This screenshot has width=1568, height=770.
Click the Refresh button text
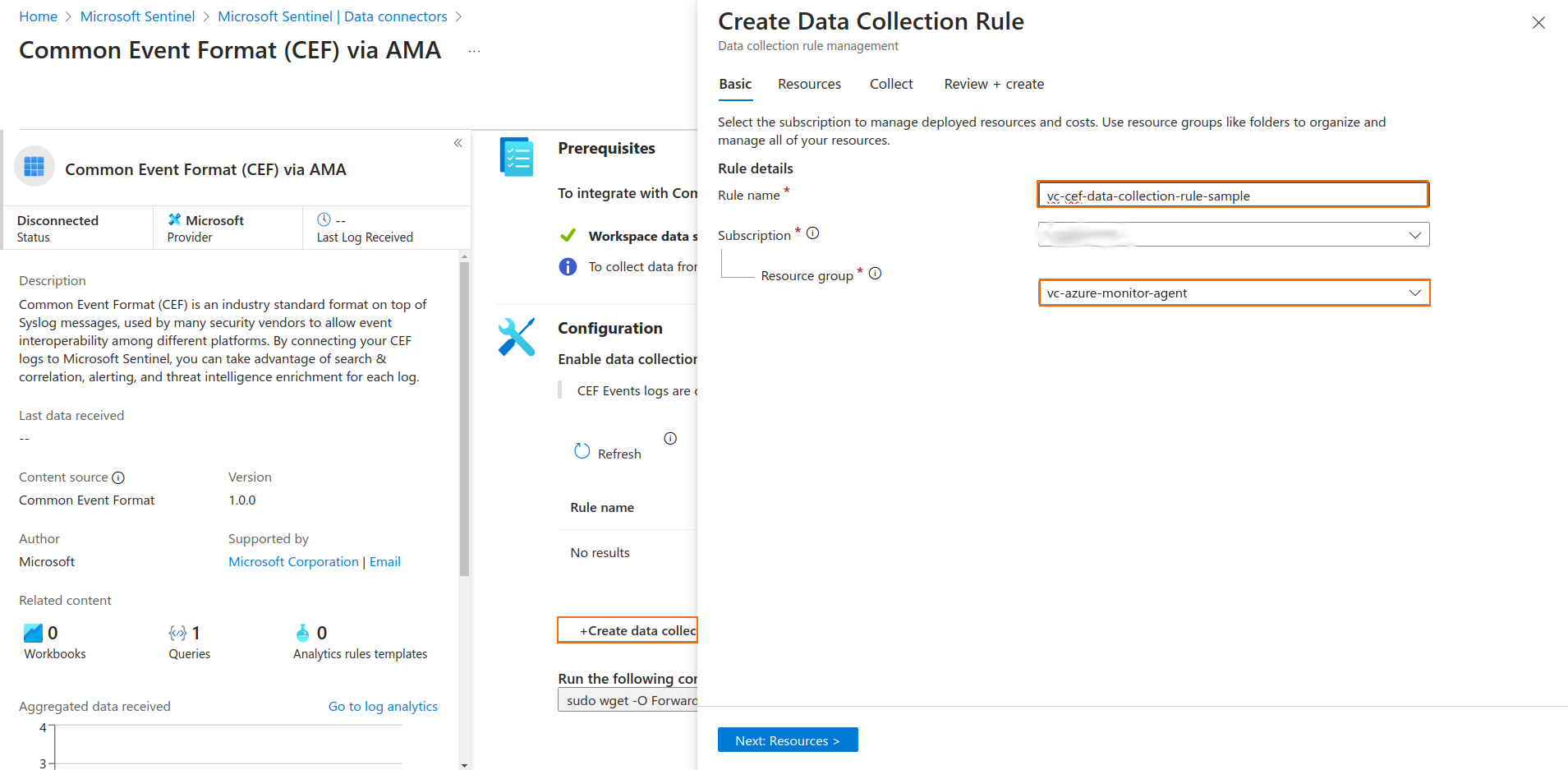pos(619,454)
